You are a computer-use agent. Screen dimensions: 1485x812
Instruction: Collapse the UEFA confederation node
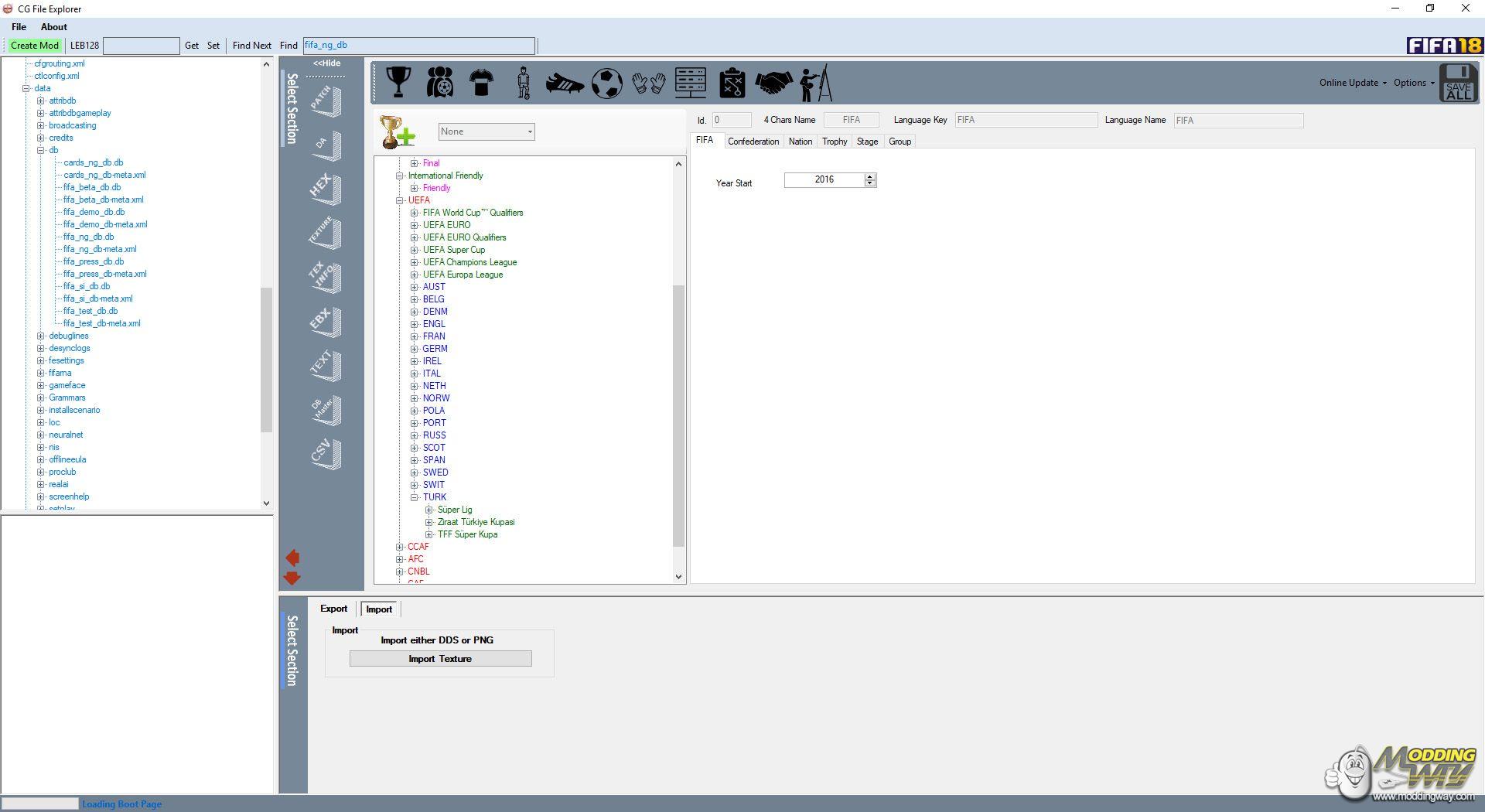(400, 200)
